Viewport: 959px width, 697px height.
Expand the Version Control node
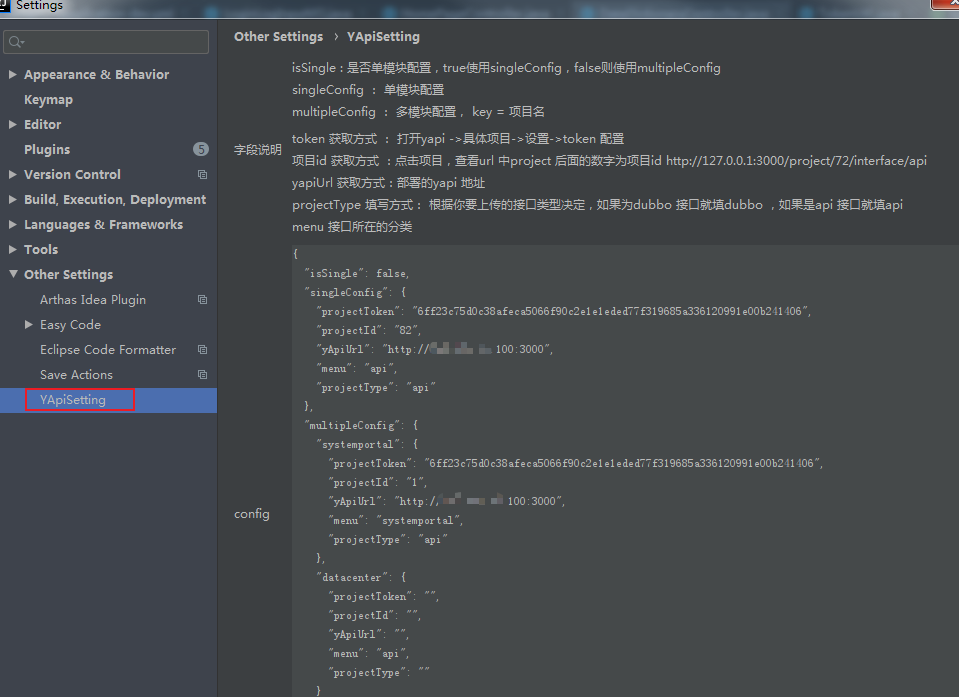tap(13, 174)
